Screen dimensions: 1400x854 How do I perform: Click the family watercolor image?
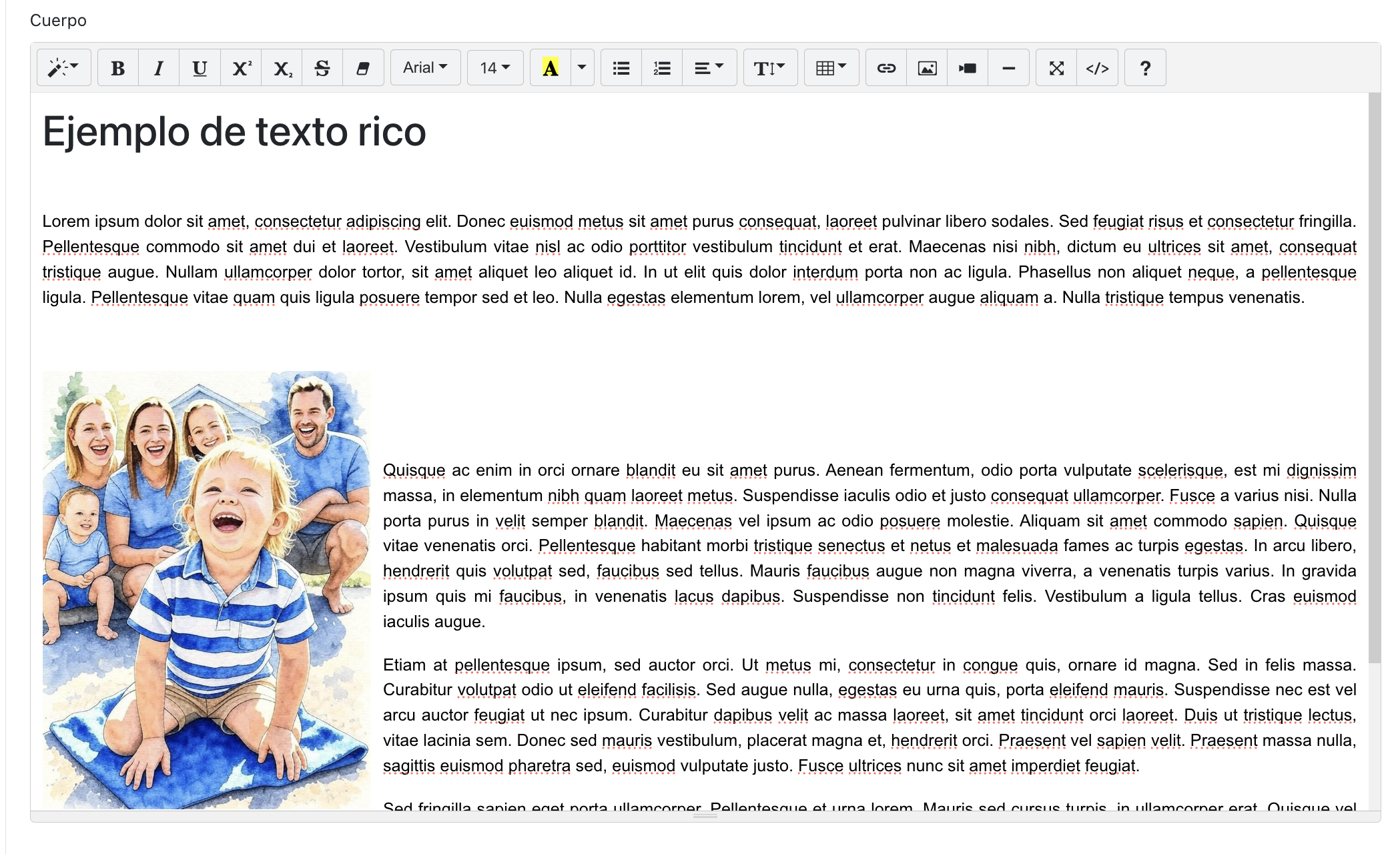point(206,590)
